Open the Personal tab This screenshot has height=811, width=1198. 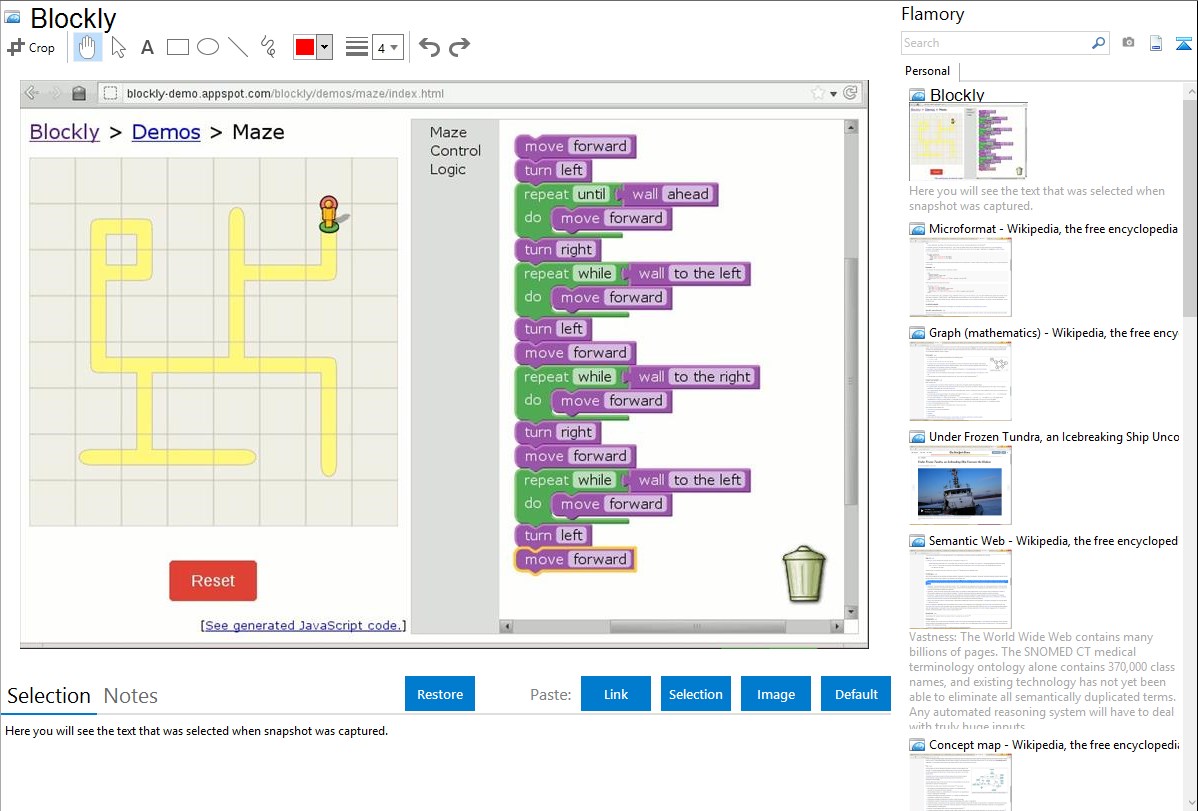coord(928,71)
